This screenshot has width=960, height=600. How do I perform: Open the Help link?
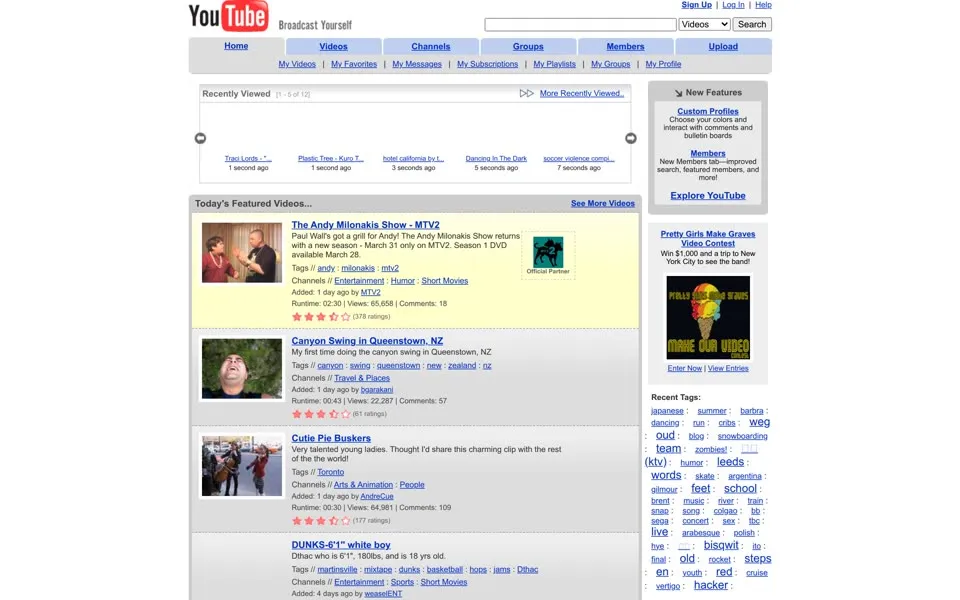tap(763, 5)
